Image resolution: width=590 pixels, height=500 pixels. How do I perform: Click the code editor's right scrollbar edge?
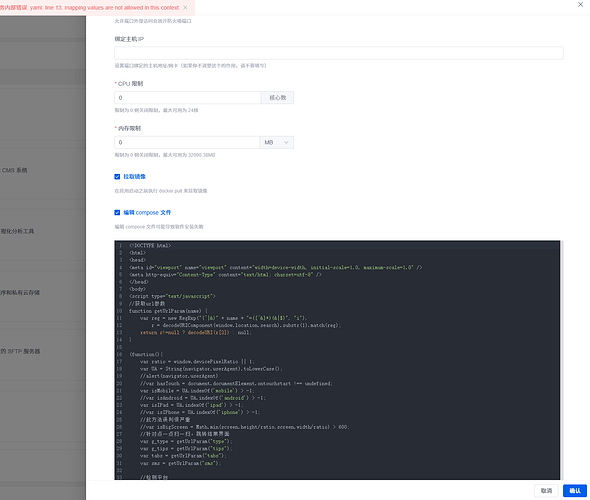[561, 360]
